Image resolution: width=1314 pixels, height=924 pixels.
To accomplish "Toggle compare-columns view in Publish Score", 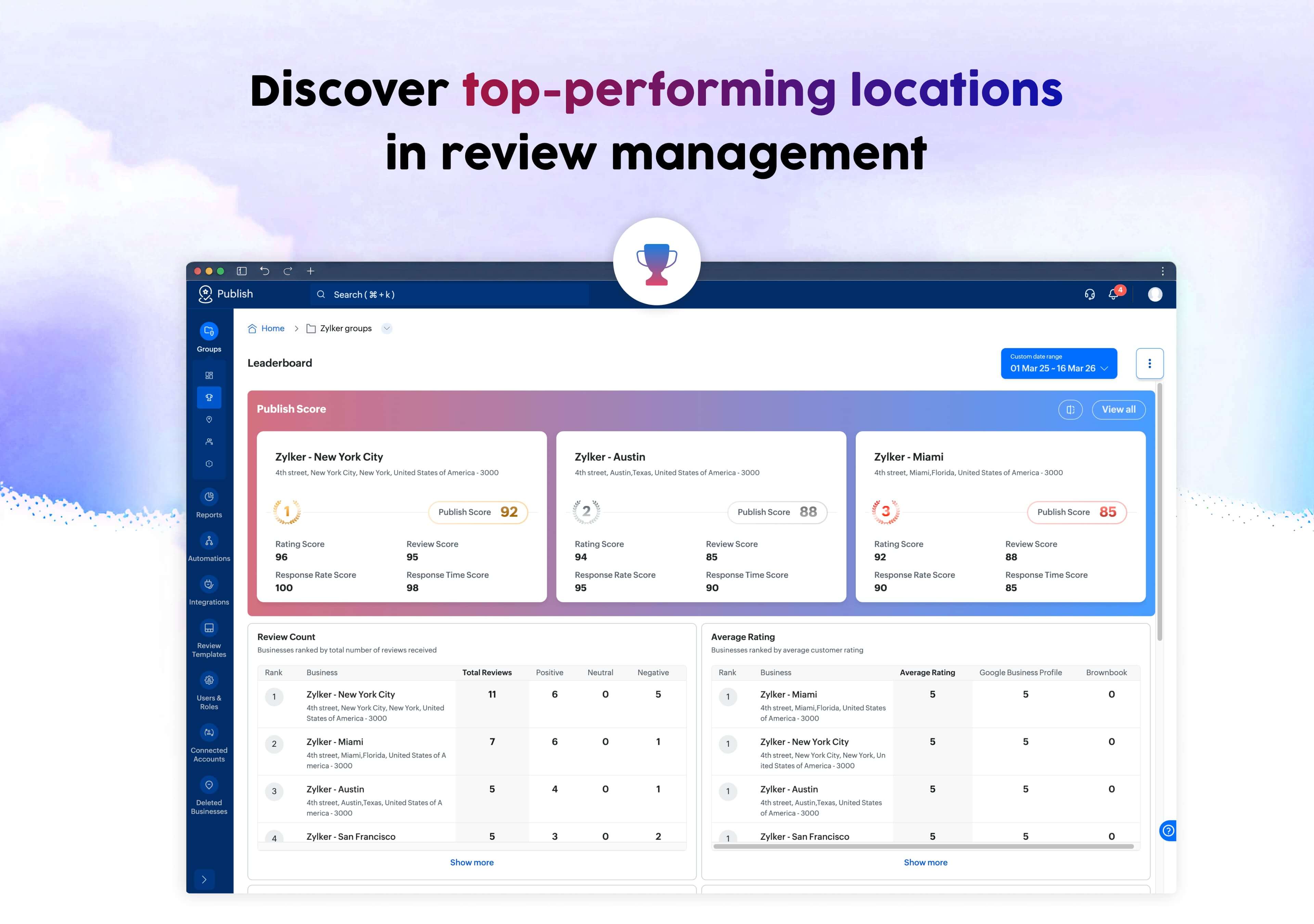I will (x=1070, y=409).
